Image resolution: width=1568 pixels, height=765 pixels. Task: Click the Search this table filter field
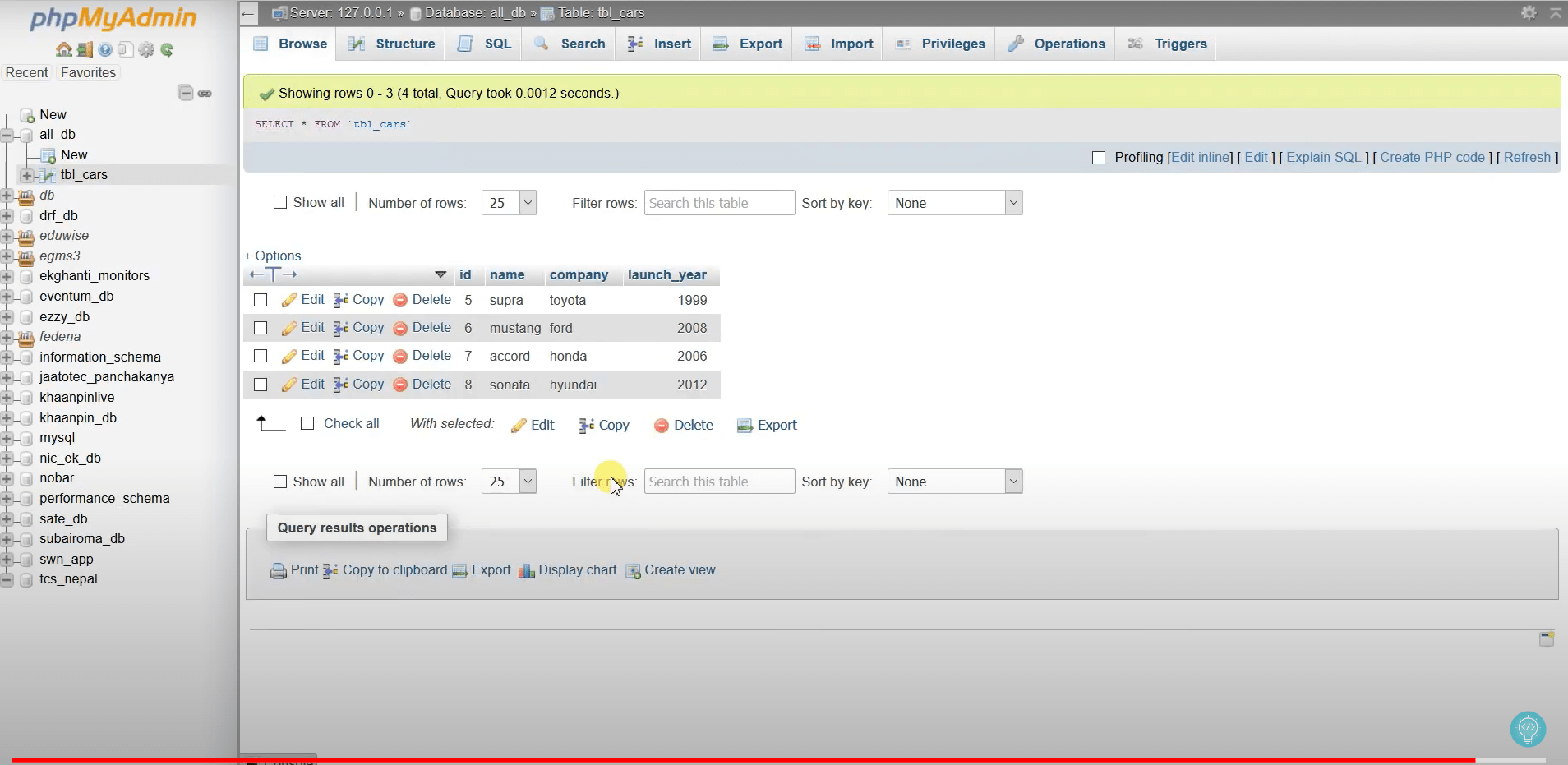(x=718, y=202)
